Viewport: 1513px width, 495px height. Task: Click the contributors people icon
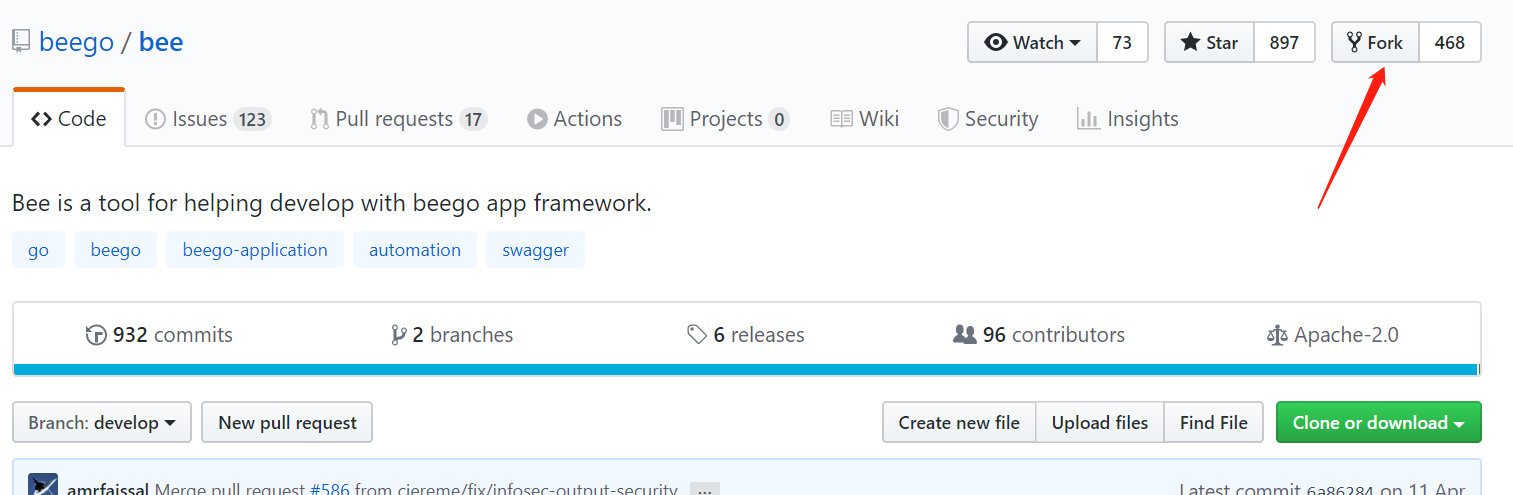point(964,335)
